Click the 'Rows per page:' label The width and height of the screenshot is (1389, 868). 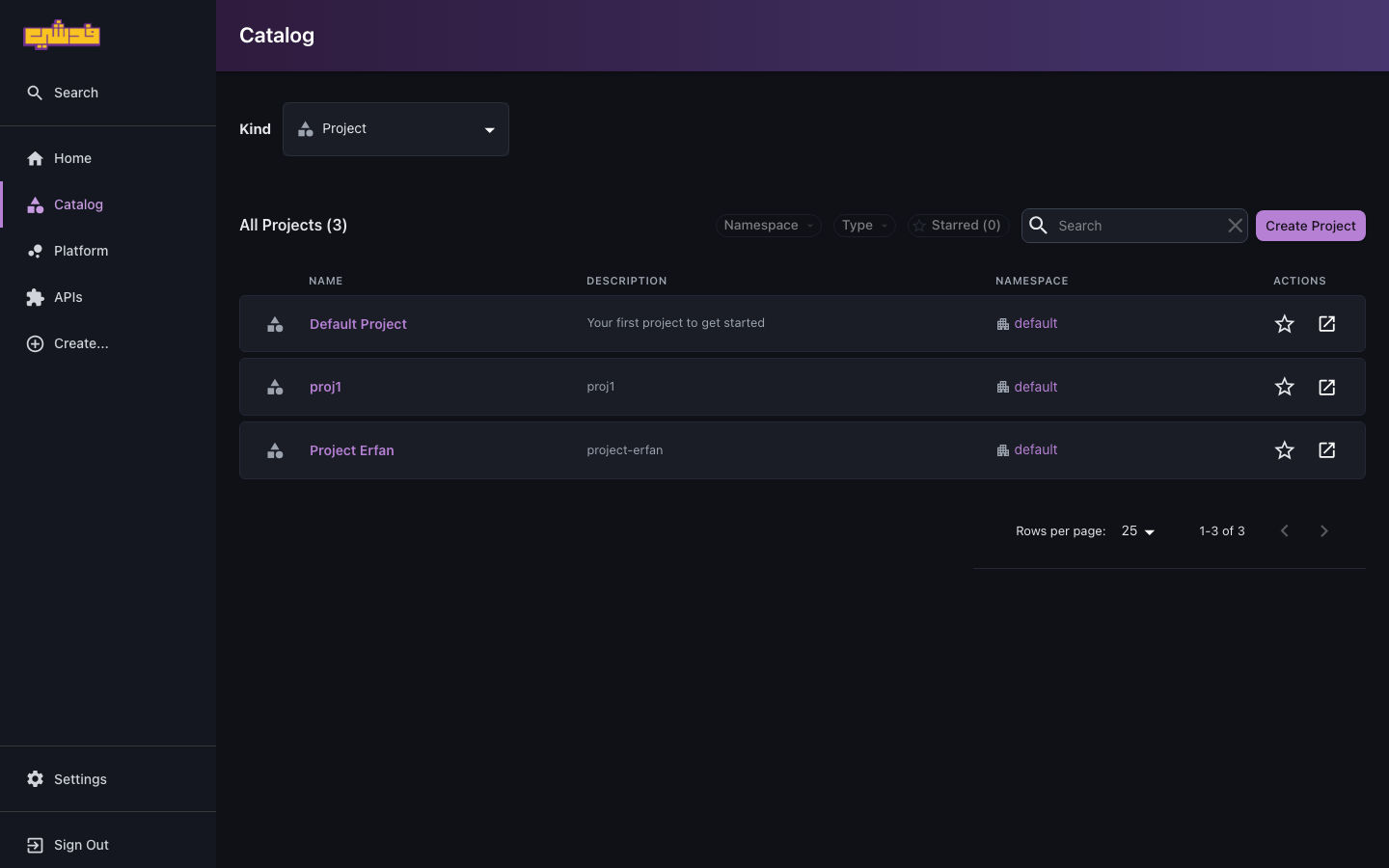tap(1060, 531)
